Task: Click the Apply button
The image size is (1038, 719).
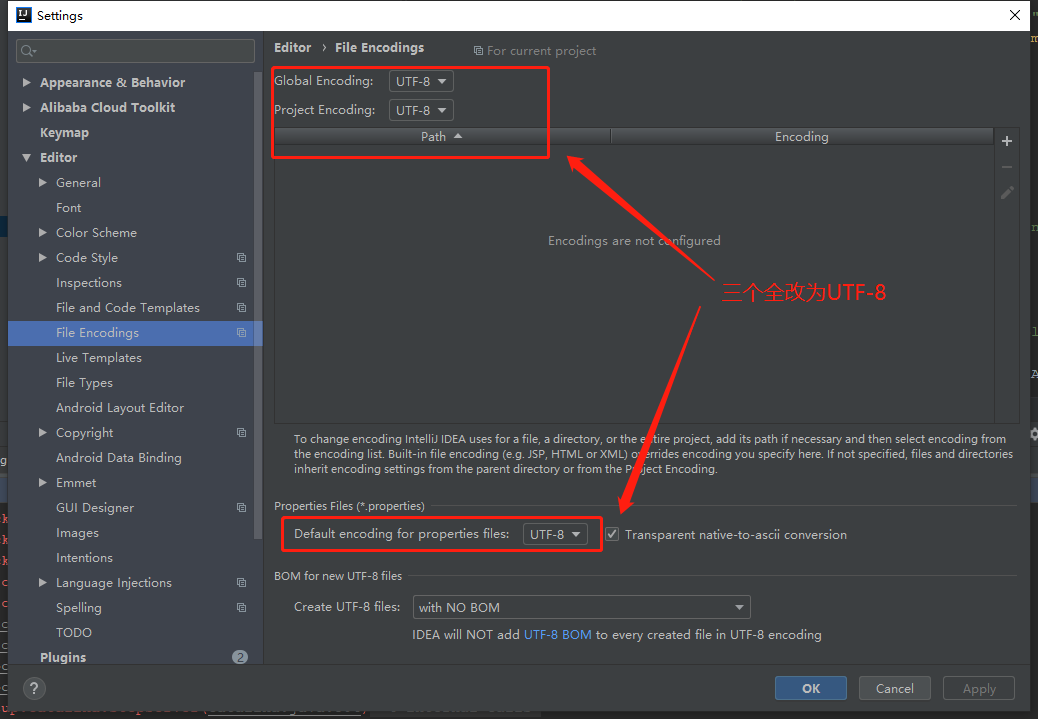Action: pos(978,689)
